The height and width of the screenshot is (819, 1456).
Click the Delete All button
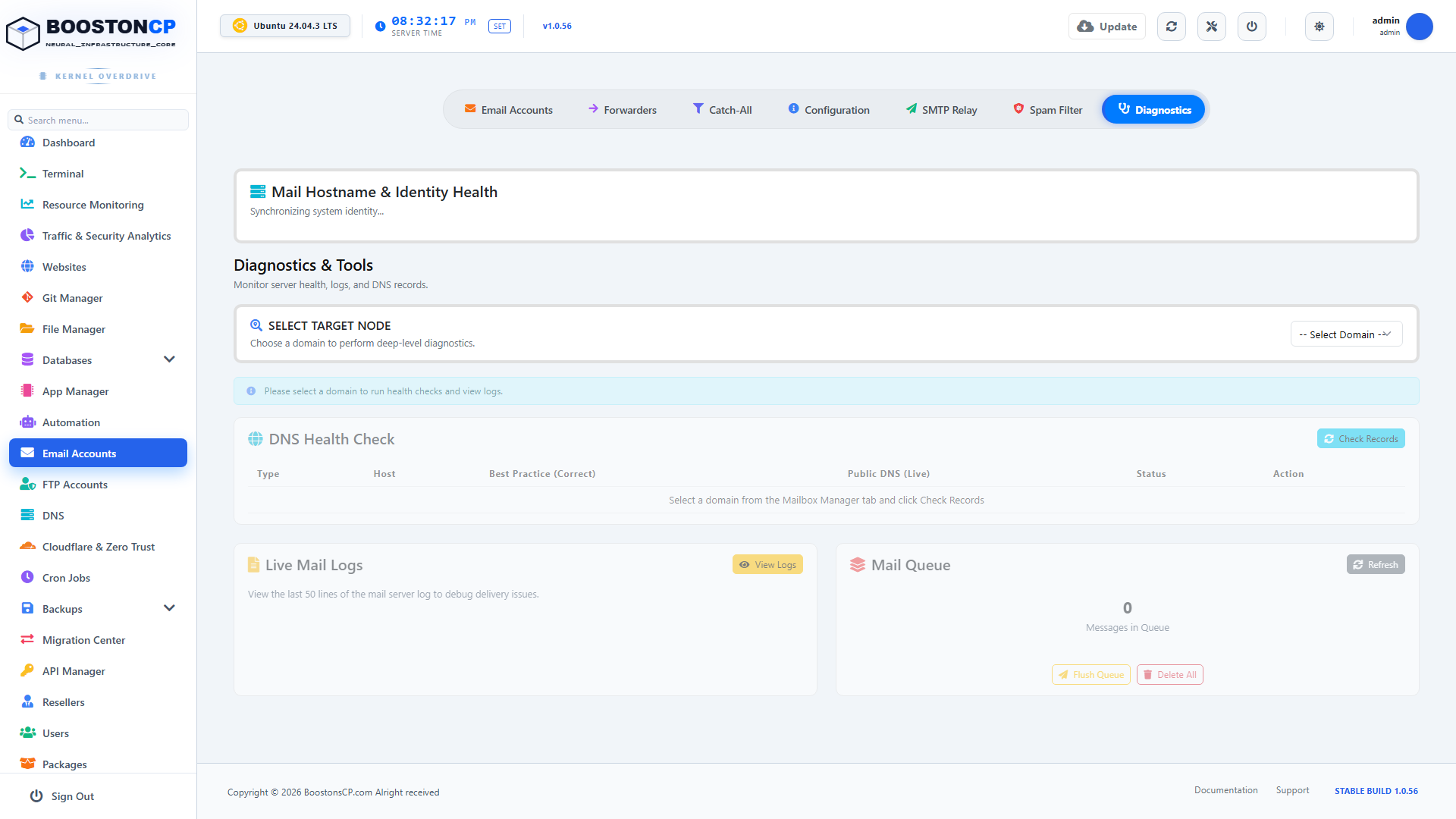click(1169, 675)
